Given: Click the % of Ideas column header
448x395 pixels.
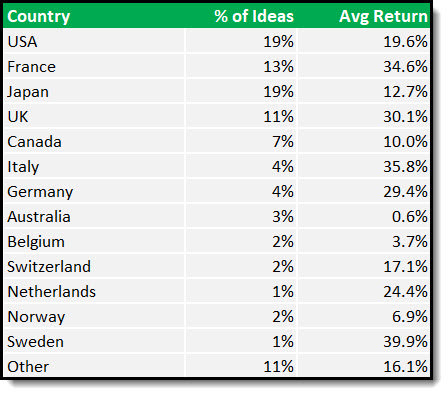Looking at the screenshot, I should point(241,16).
